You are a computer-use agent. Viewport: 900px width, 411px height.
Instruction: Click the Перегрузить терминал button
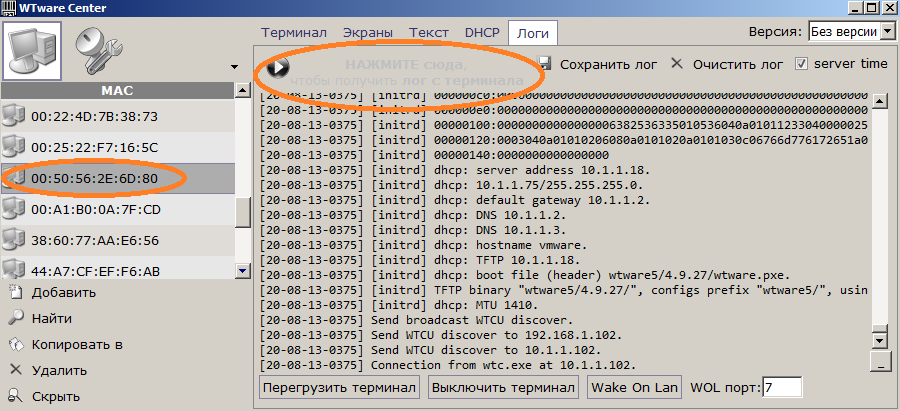[x=340, y=387]
